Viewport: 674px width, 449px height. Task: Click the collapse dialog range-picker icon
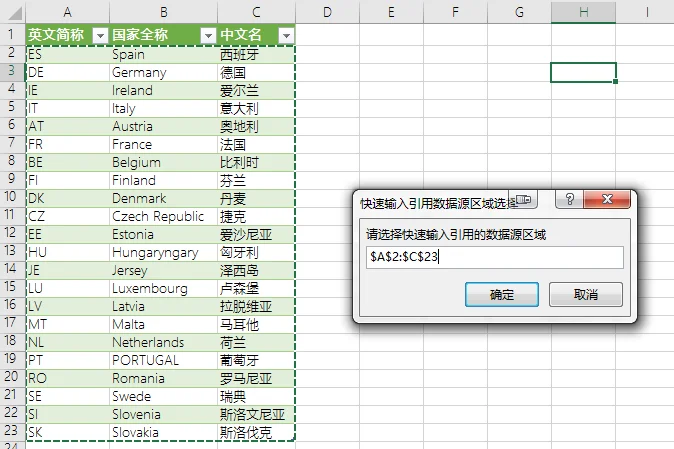(523, 199)
